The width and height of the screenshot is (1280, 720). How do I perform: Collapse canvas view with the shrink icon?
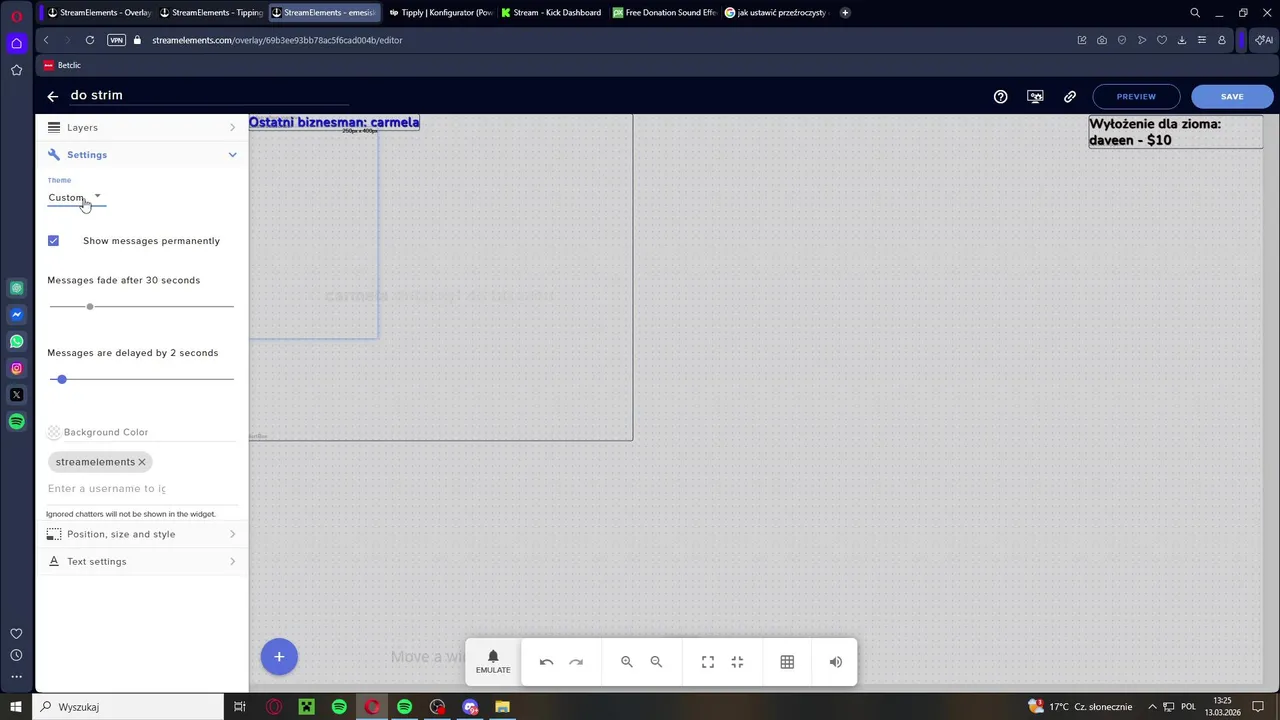coord(737,662)
